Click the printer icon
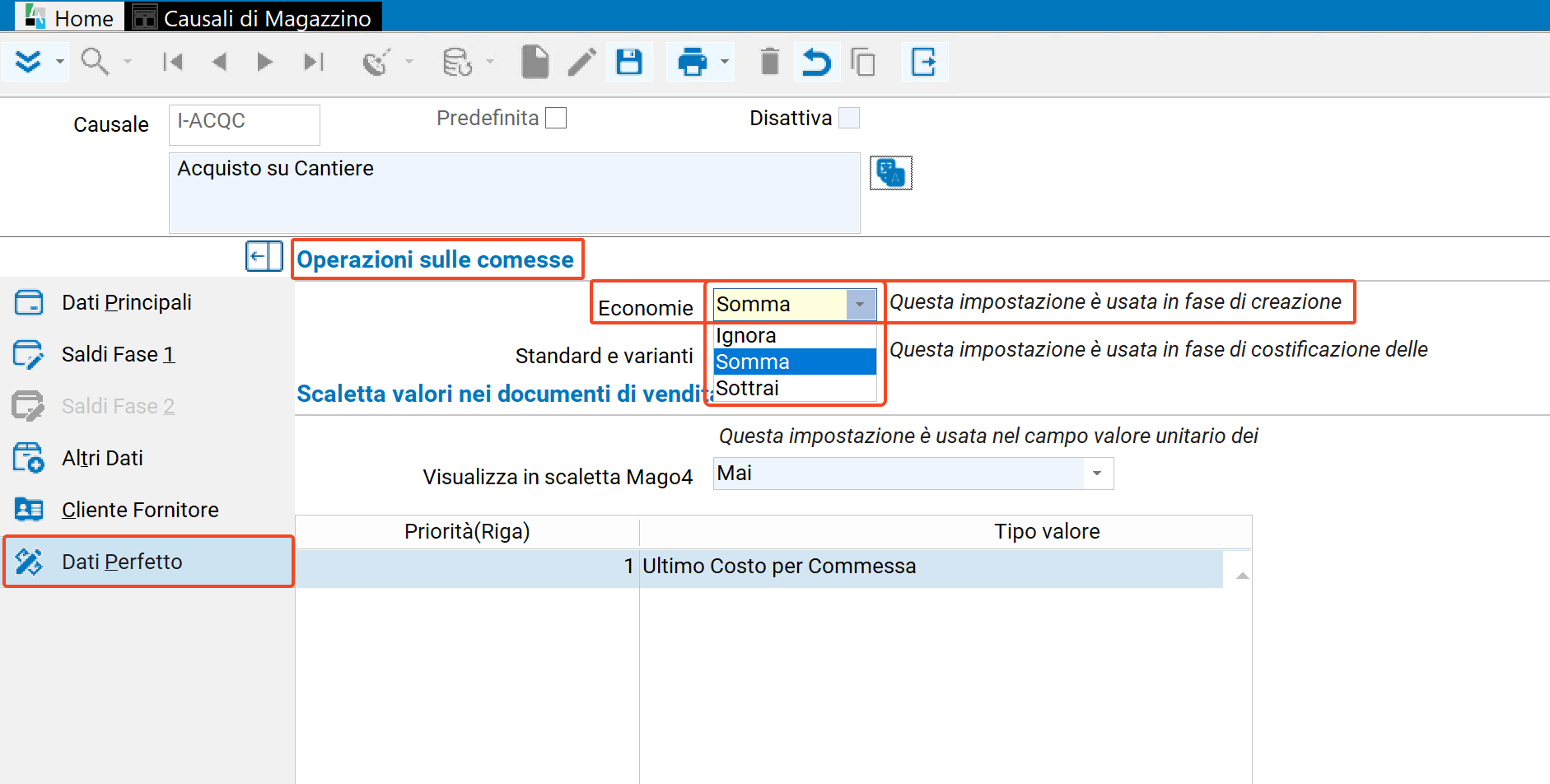 click(692, 62)
